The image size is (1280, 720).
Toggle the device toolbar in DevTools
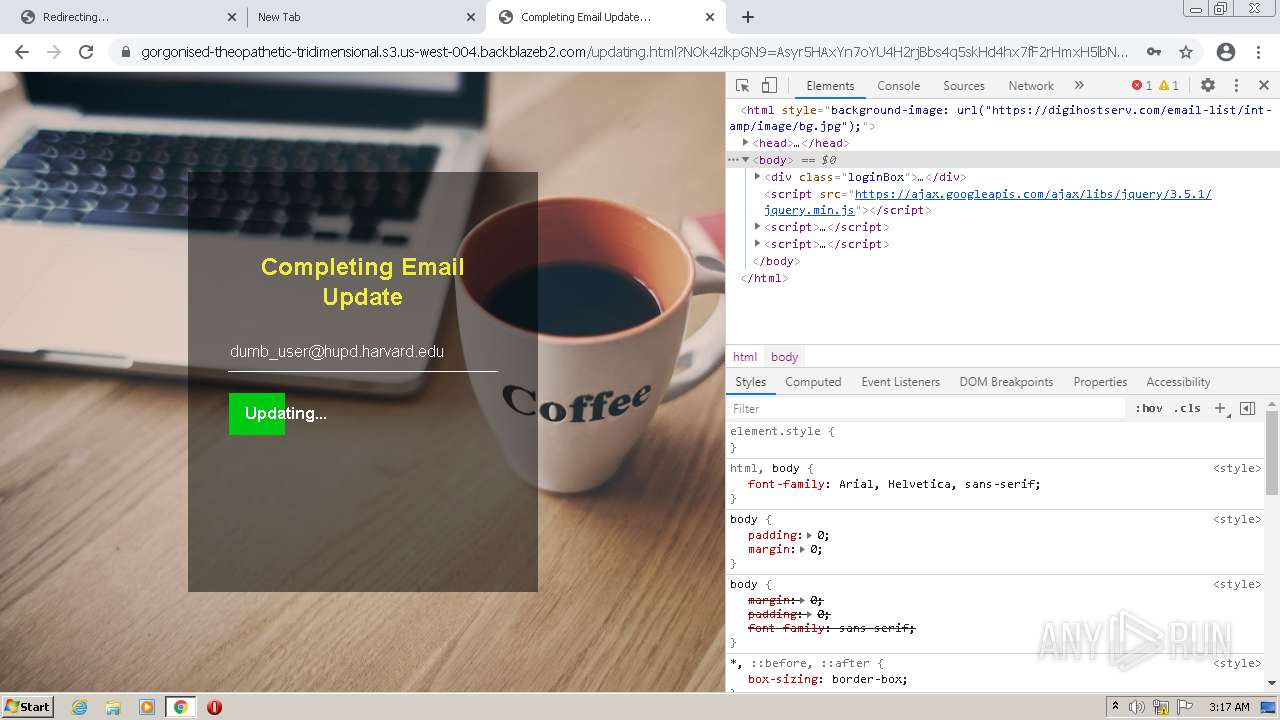point(769,86)
